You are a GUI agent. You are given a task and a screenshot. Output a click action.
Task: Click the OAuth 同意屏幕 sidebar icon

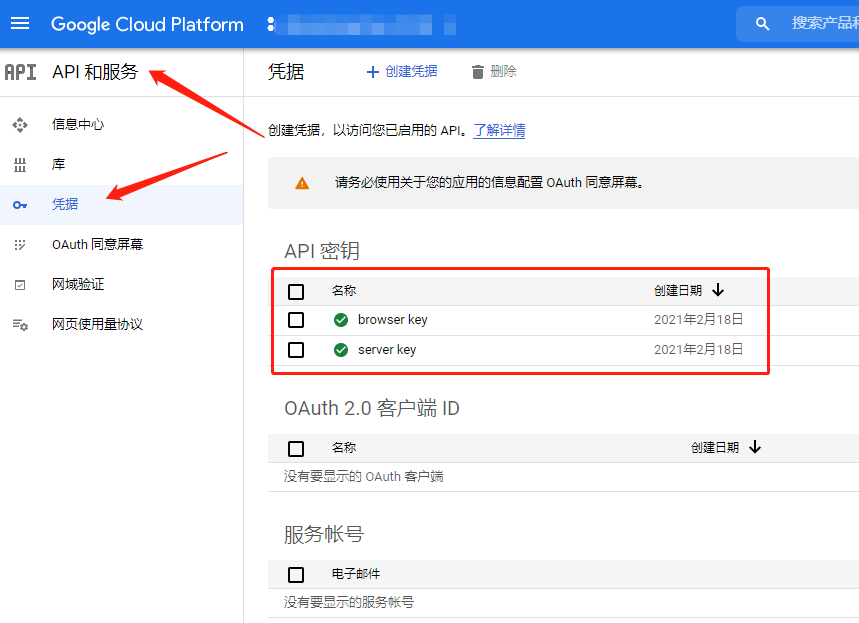pos(20,245)
